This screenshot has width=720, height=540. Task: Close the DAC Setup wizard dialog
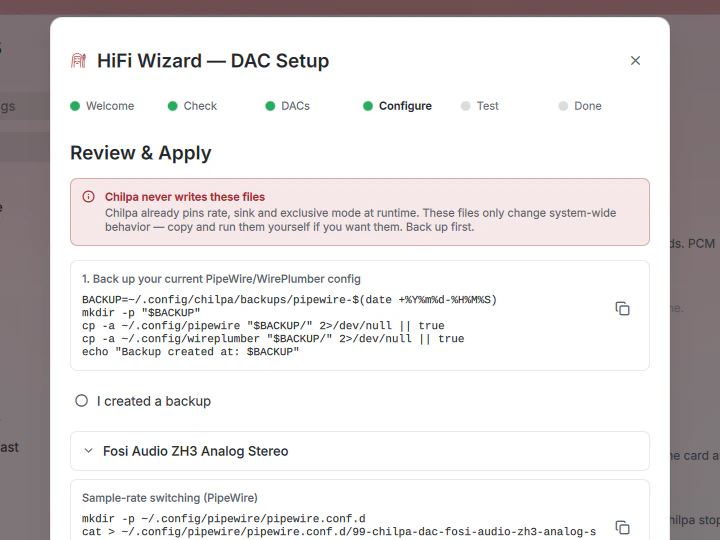[x=635, y=61]
